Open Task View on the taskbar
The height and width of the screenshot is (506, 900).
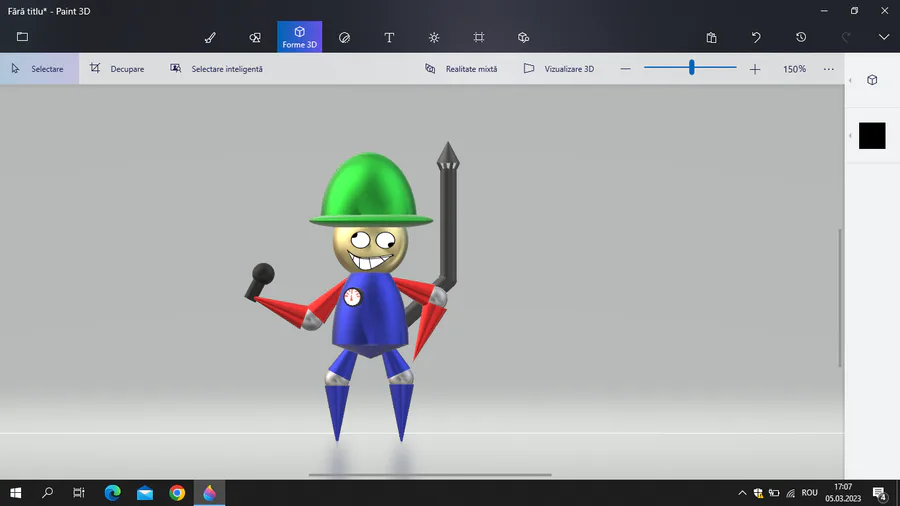79,493
